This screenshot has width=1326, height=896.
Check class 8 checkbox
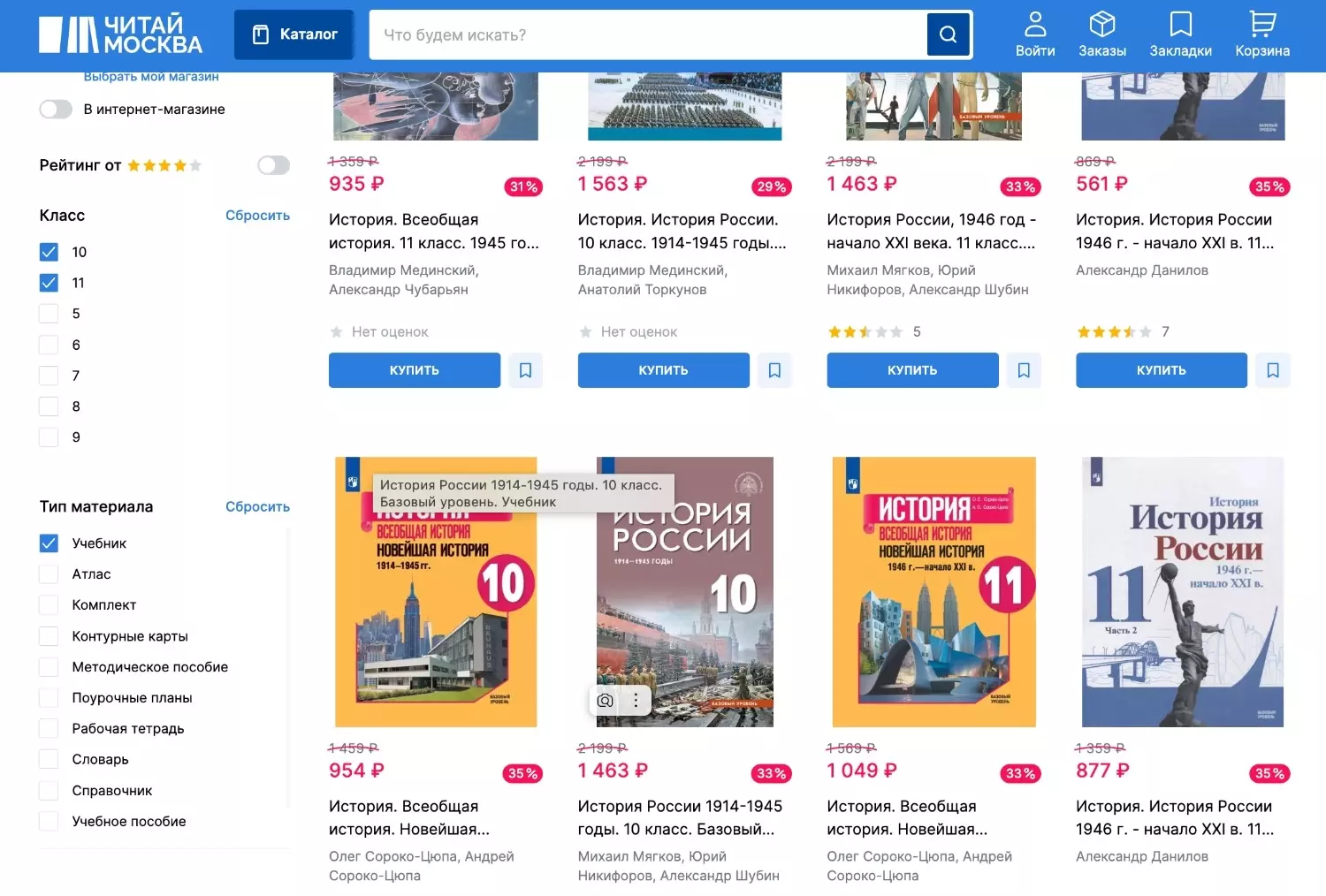tap(49, 406)
